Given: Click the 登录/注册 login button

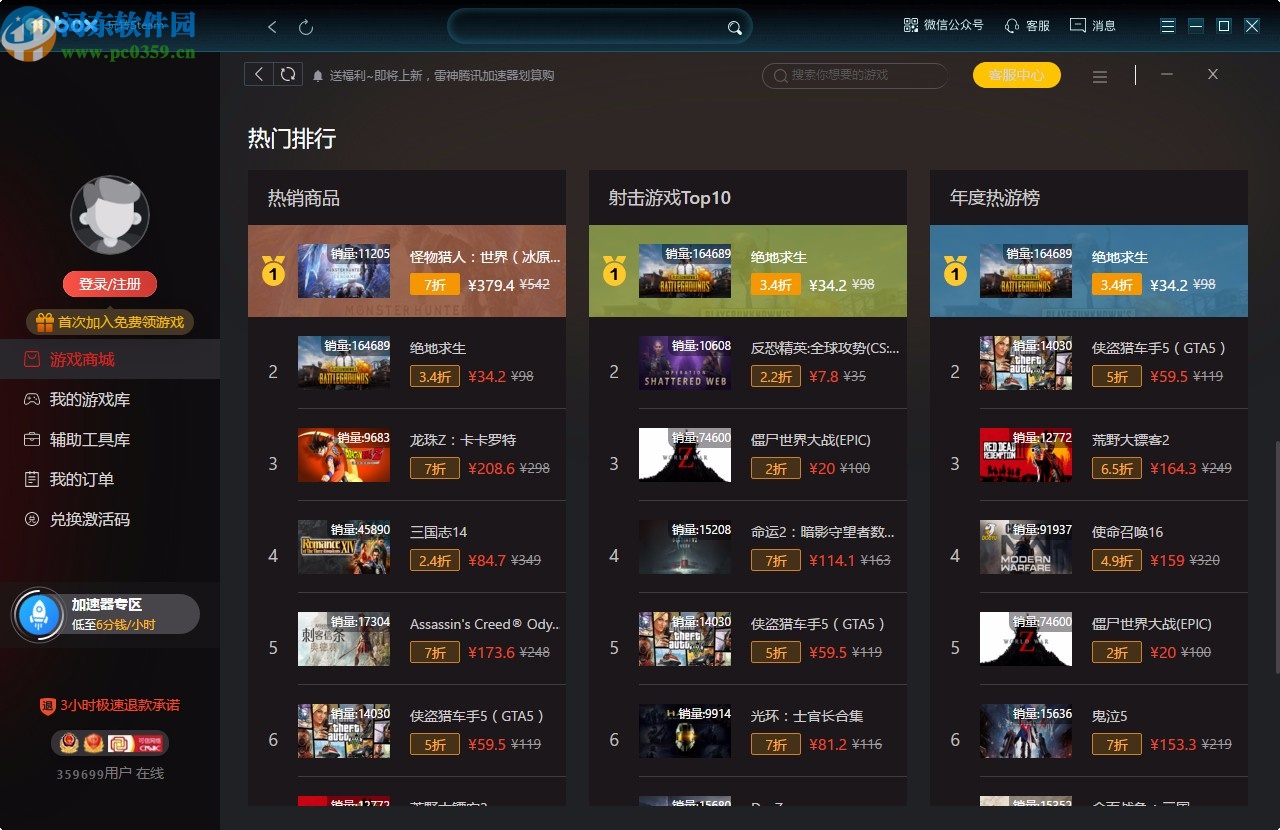Looking at the screenshot, I should [110, 283].
